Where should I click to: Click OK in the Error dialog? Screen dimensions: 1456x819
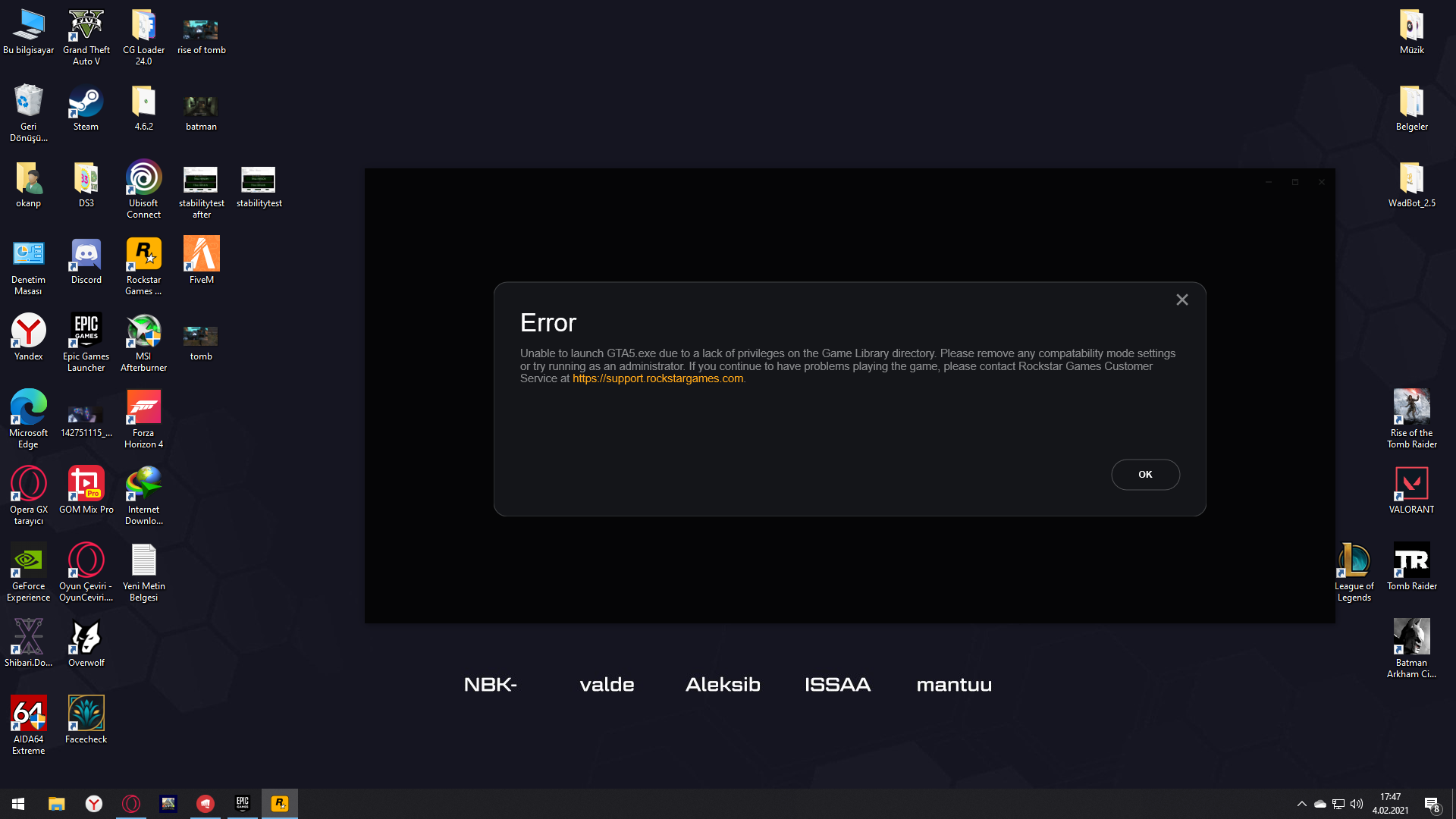tap(1145, 475)
